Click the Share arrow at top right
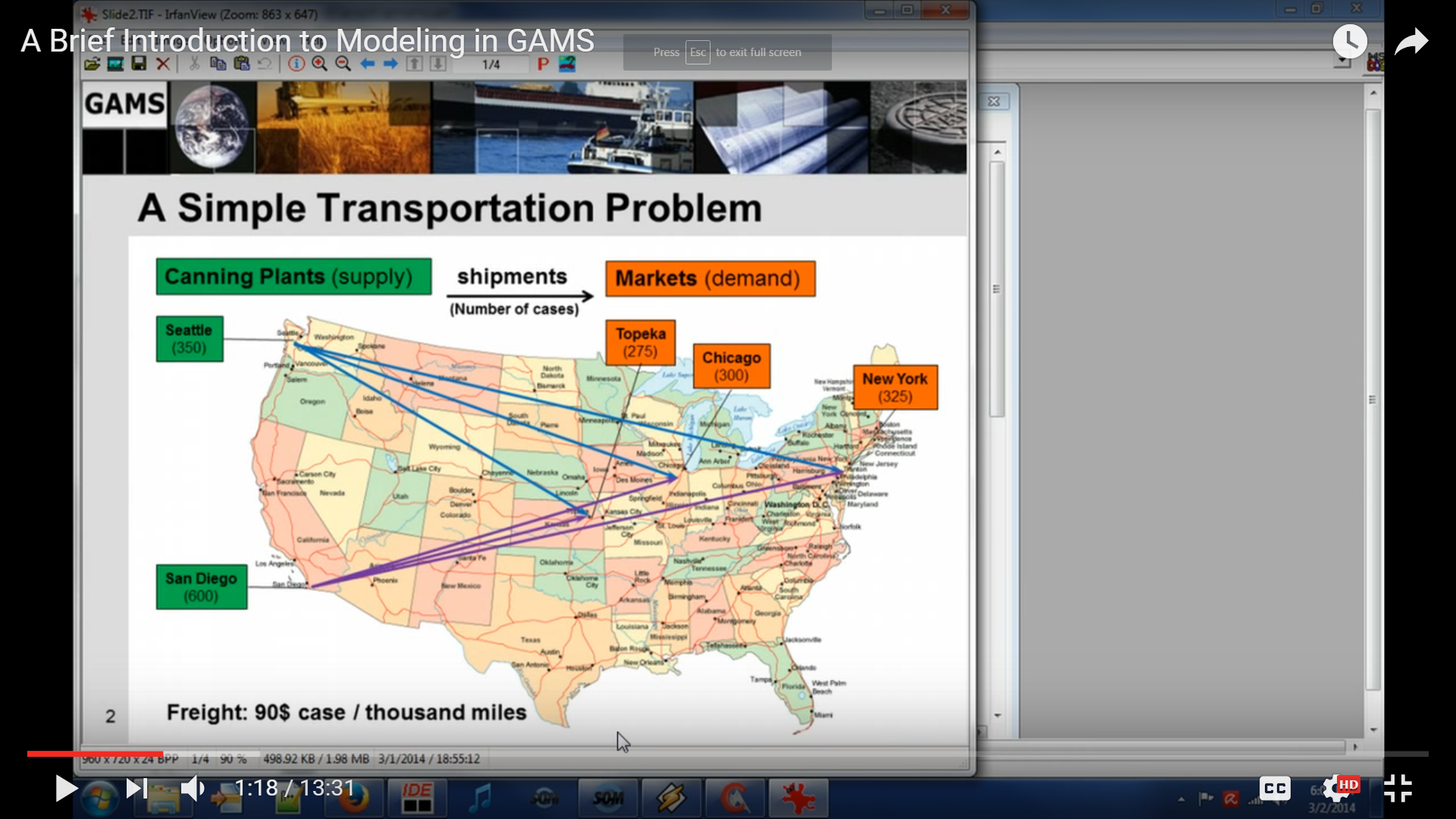1456x819 pixels. pyautogui.click(x=1410, y=41)
